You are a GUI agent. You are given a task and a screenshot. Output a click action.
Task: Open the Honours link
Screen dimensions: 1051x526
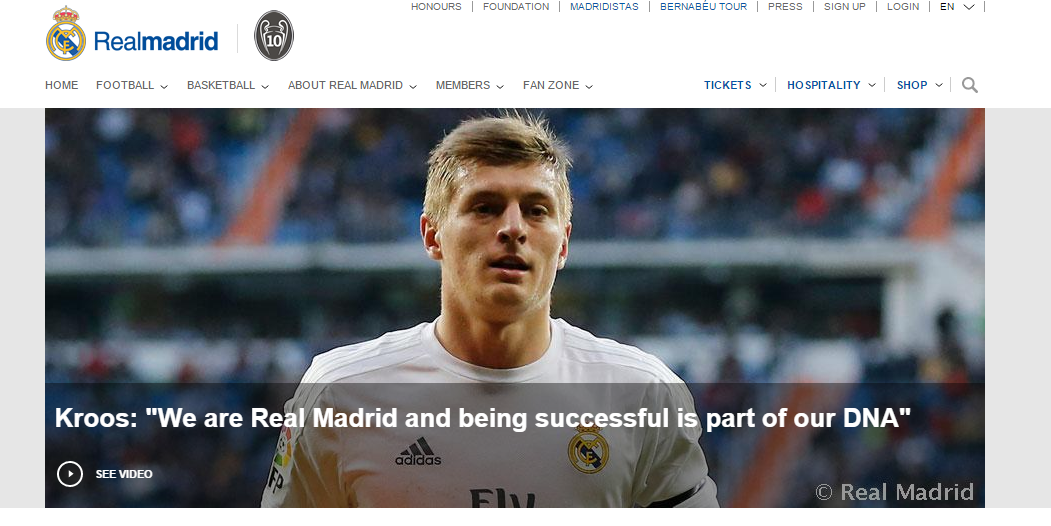(x=436, y=7)
